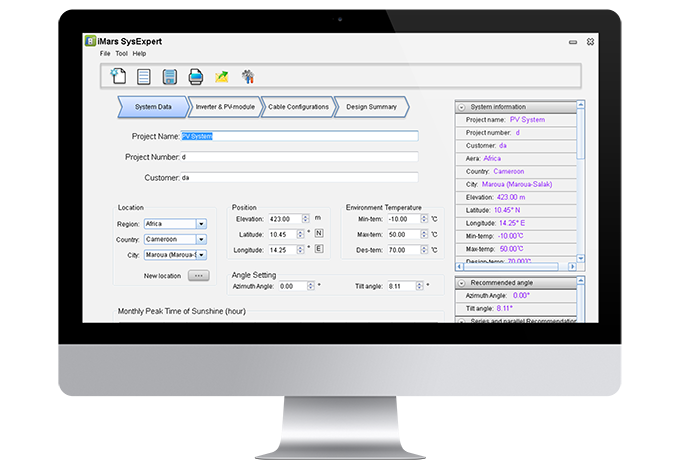Click the Max-tem value field 50.00

404,235
